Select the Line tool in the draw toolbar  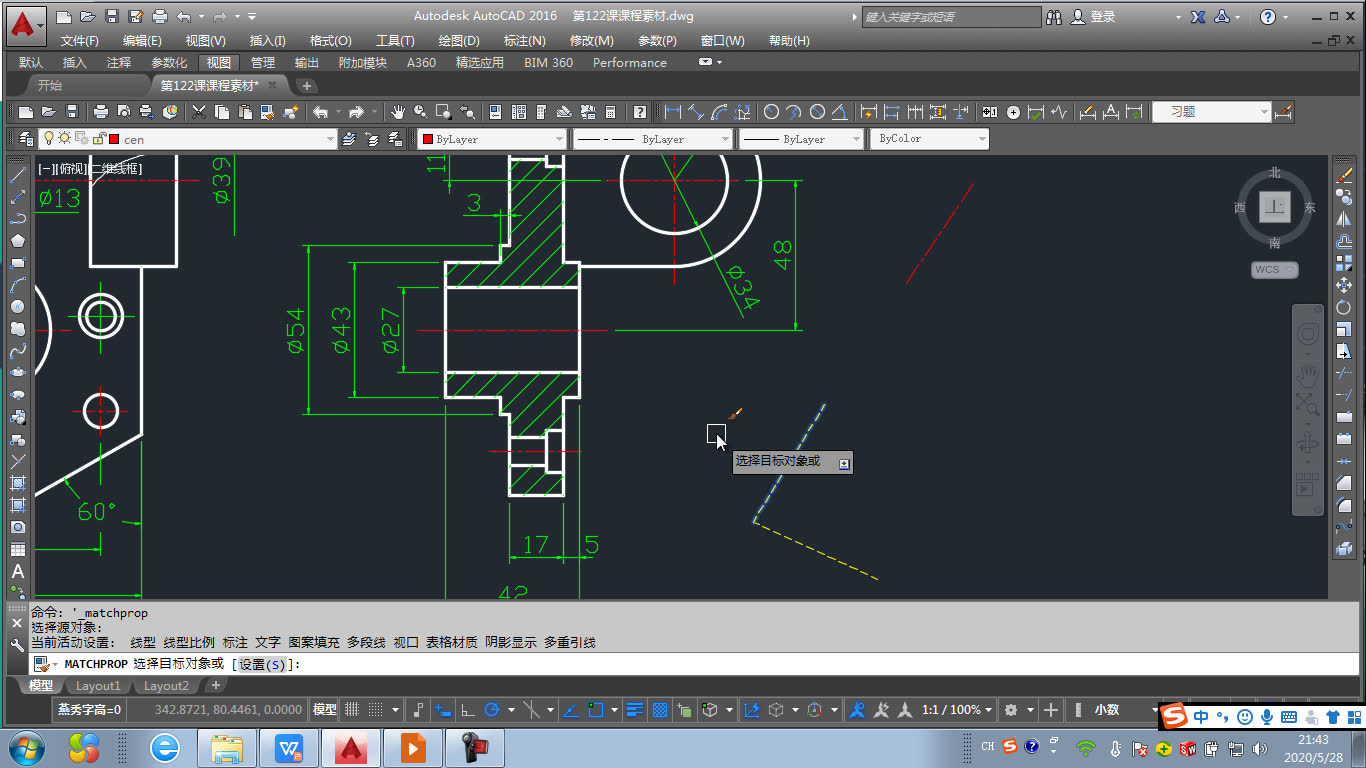(x=17, y=175)
